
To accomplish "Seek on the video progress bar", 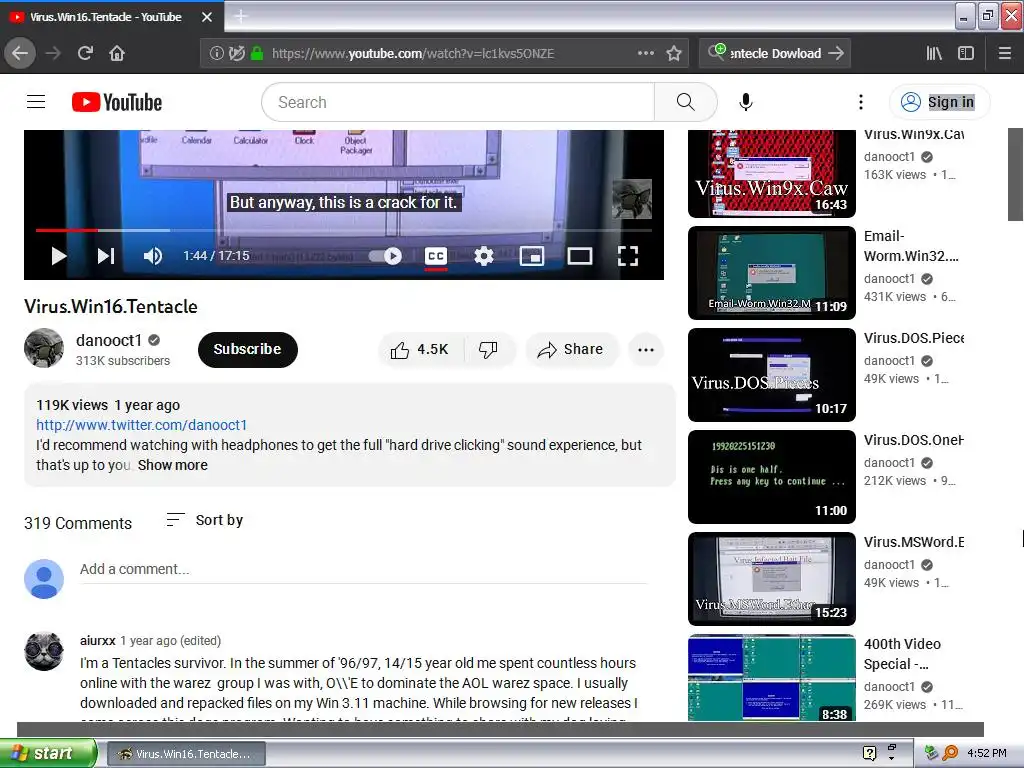I will click(x=344, y=230).
